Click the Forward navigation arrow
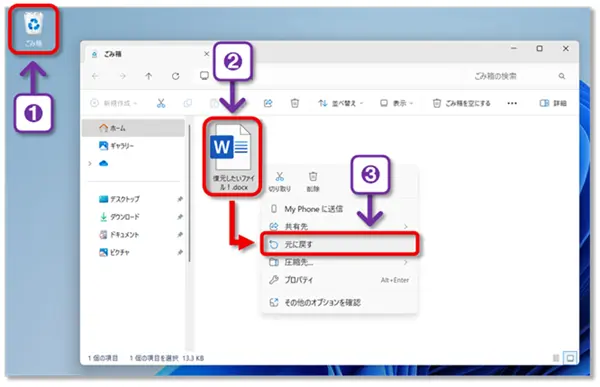 click(122, 76)
